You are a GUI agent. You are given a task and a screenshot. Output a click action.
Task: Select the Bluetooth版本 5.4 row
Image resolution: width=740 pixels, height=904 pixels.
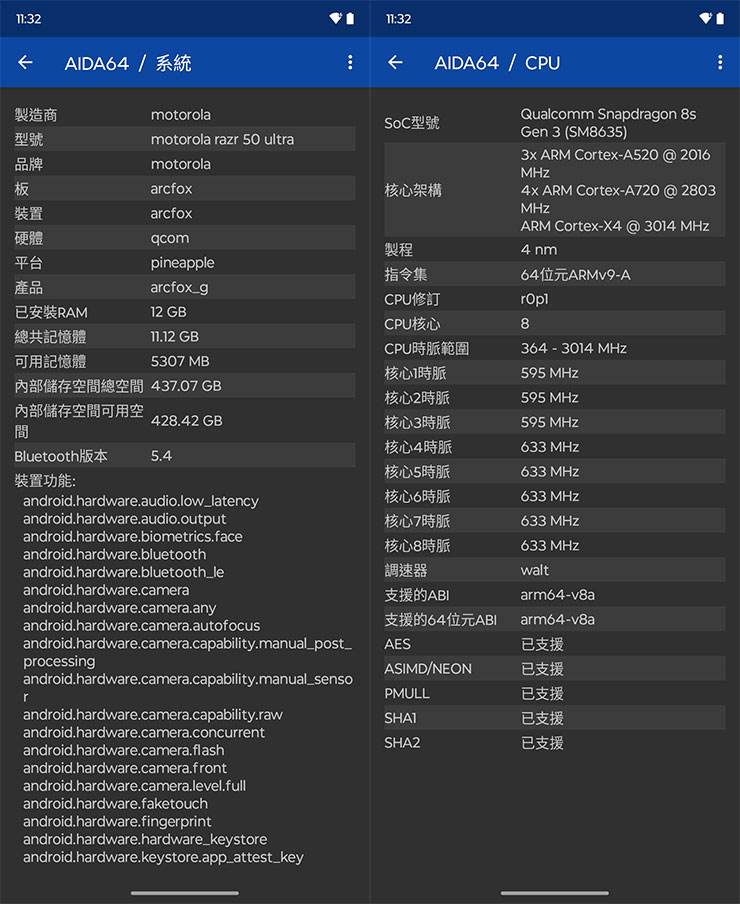click(184, 455)
